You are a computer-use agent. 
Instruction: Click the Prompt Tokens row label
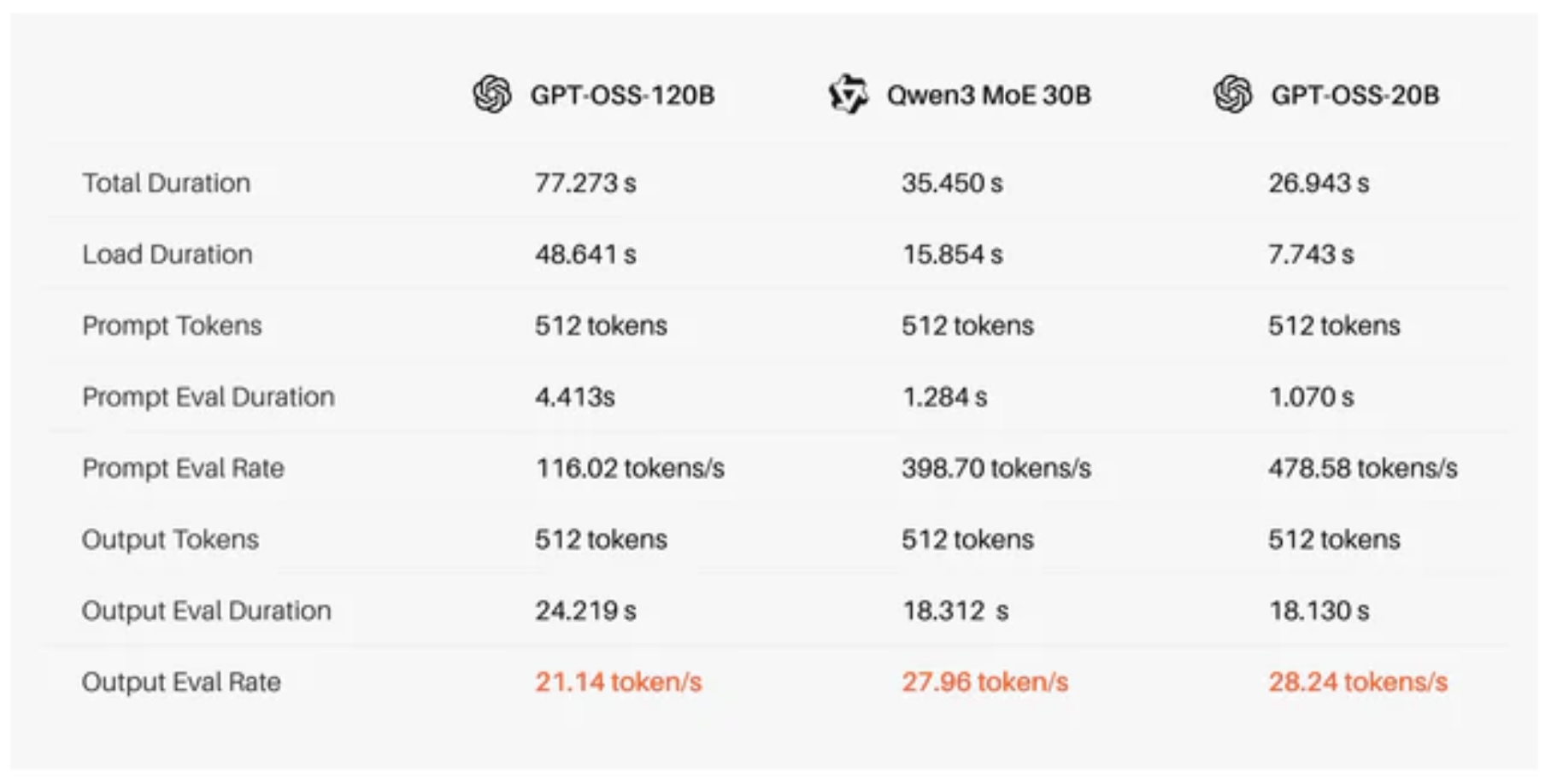pos(172,325)
